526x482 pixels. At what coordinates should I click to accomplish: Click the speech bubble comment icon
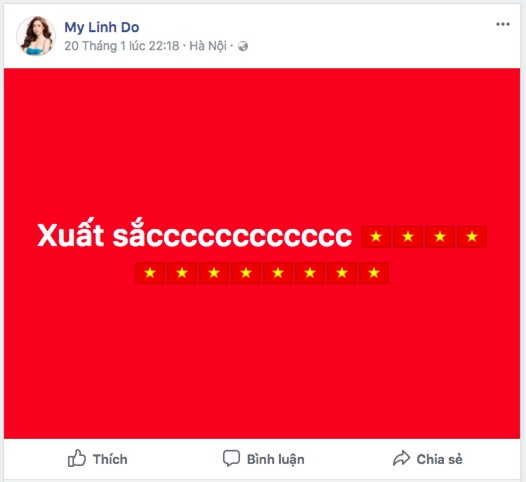(x=231, y=458)
